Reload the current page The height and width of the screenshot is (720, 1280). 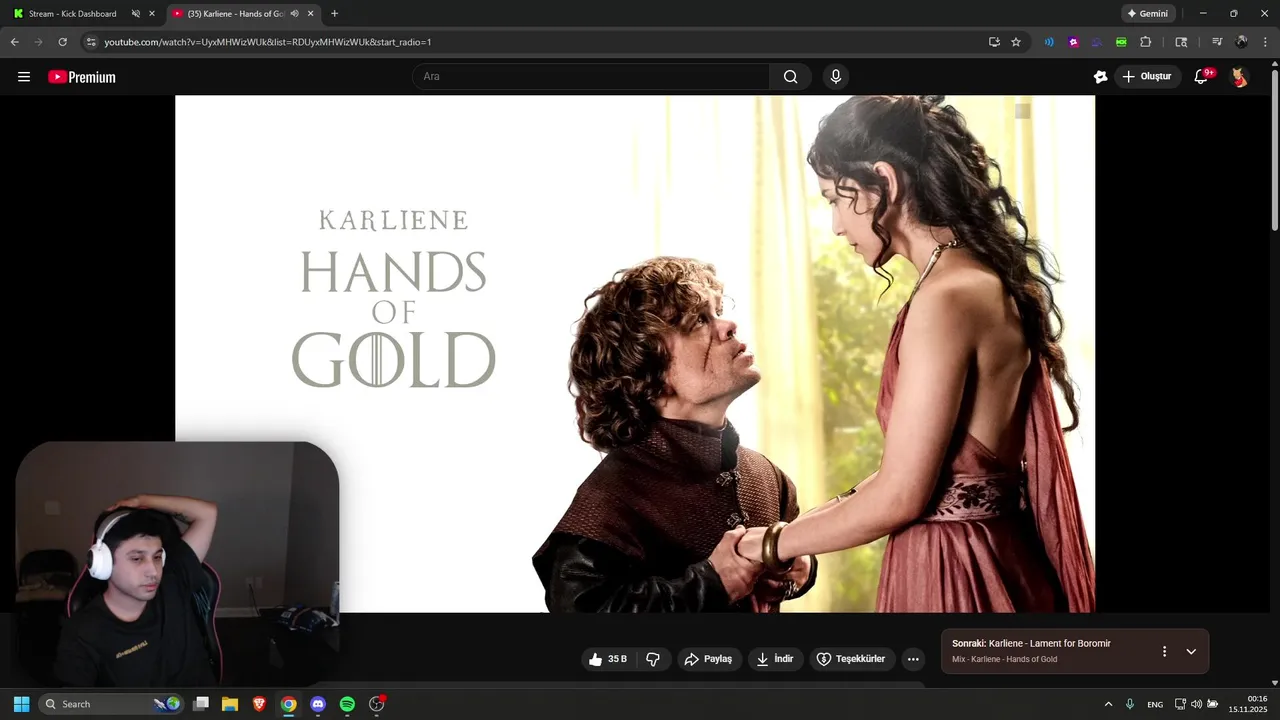[x=62, y=42]
